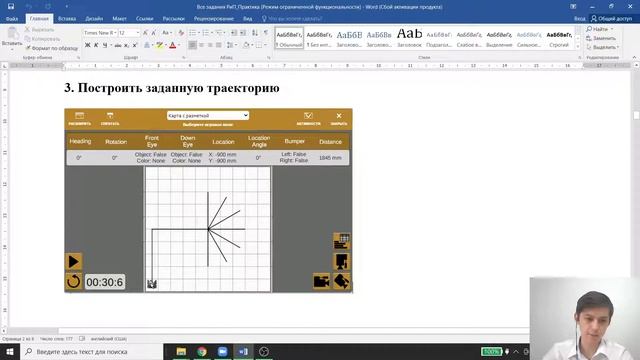Screen dimensions: 640x360
Task: Click Word icon in taskbar
Action: [x=243, y=351]
